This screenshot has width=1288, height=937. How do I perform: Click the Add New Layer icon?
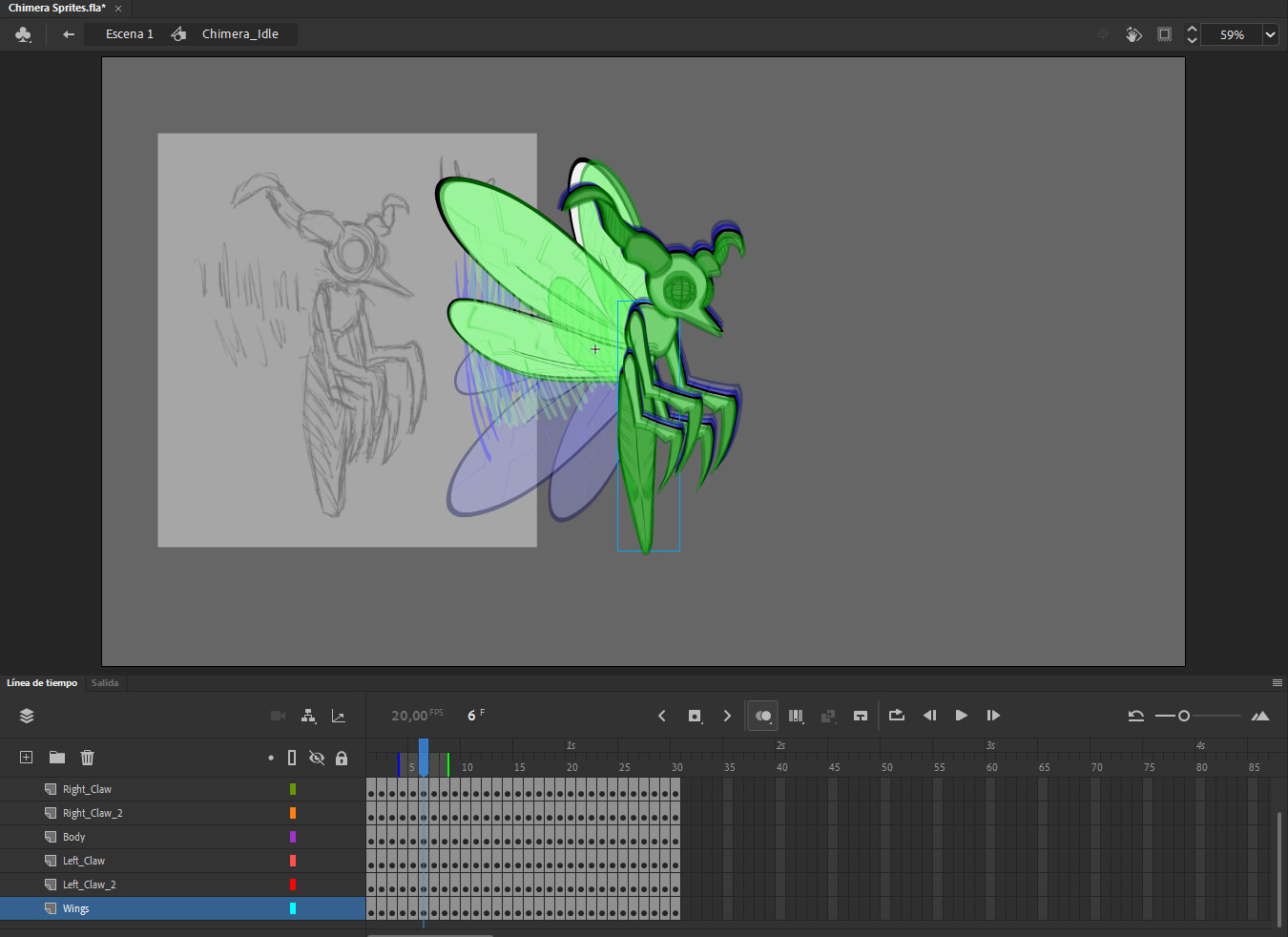(25, 757)
